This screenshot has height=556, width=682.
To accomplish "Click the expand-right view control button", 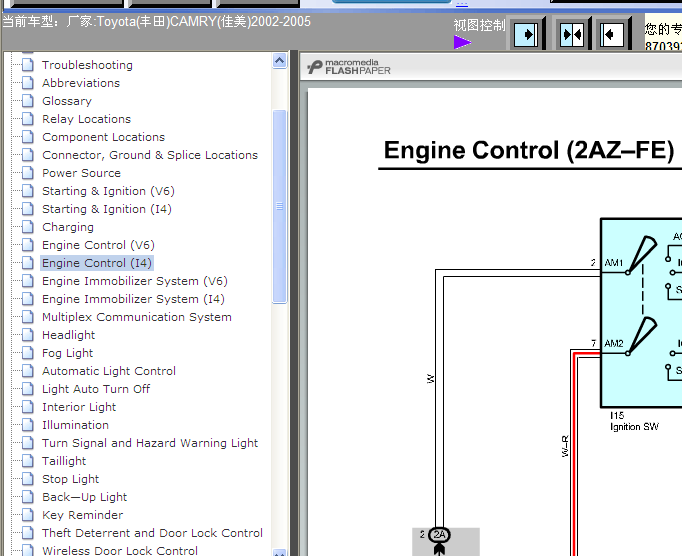I will (525, 34).
